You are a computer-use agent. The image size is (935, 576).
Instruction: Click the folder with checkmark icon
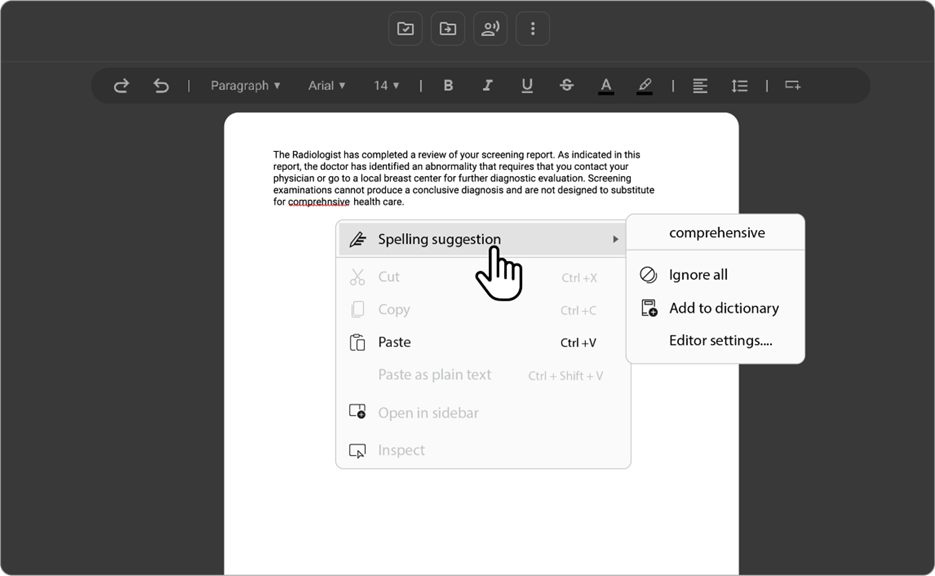[x=405, y=29]
